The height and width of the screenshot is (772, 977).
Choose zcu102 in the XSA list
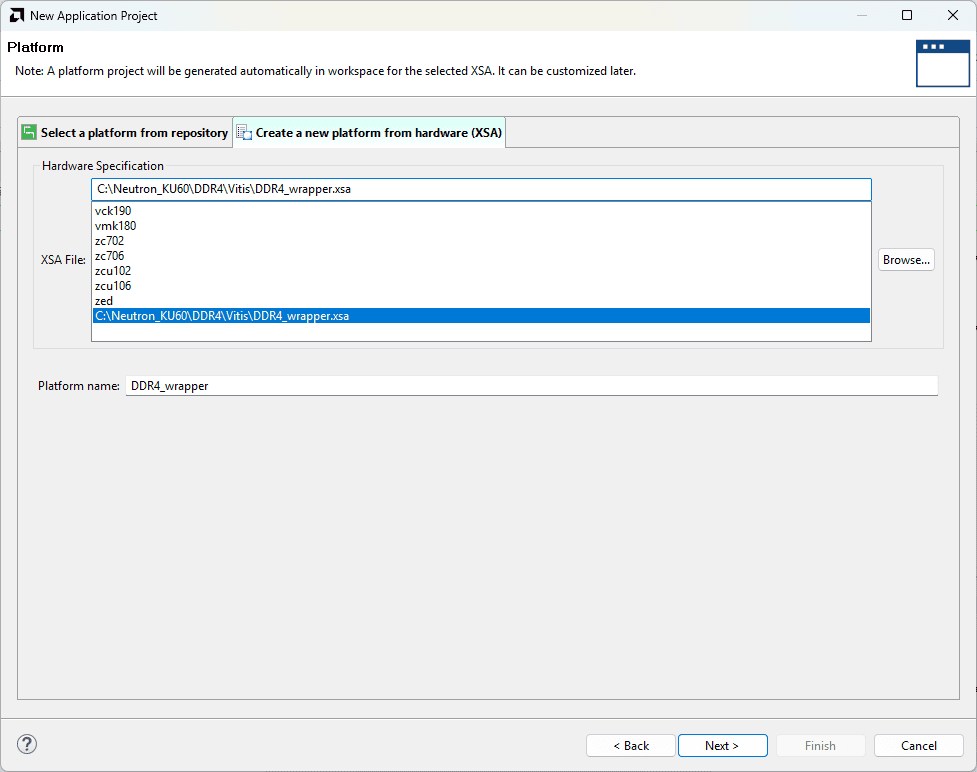pyautogui.click(x=113, y=271)
